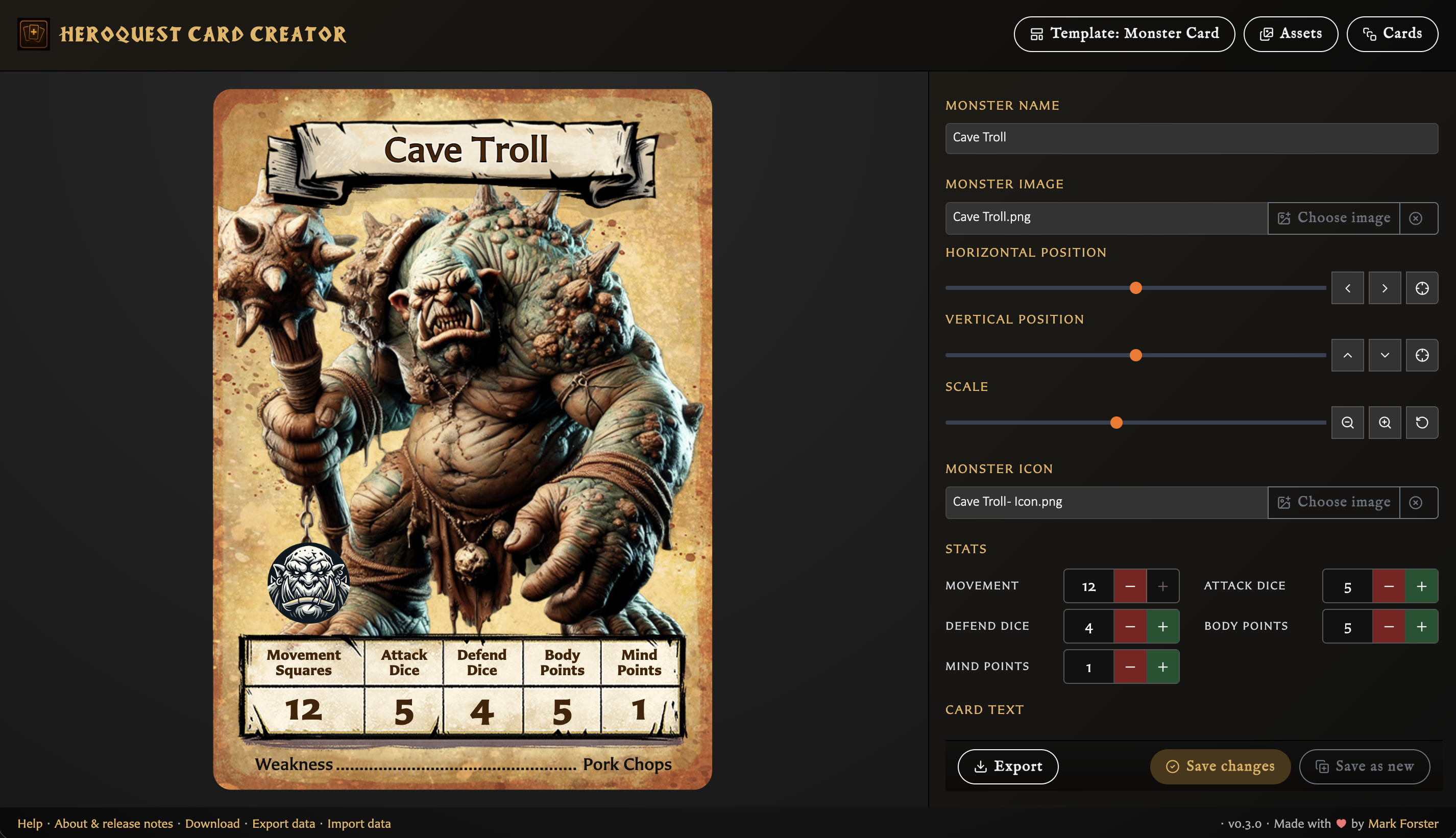Increase Attack Dice stat

point(1421,586)
